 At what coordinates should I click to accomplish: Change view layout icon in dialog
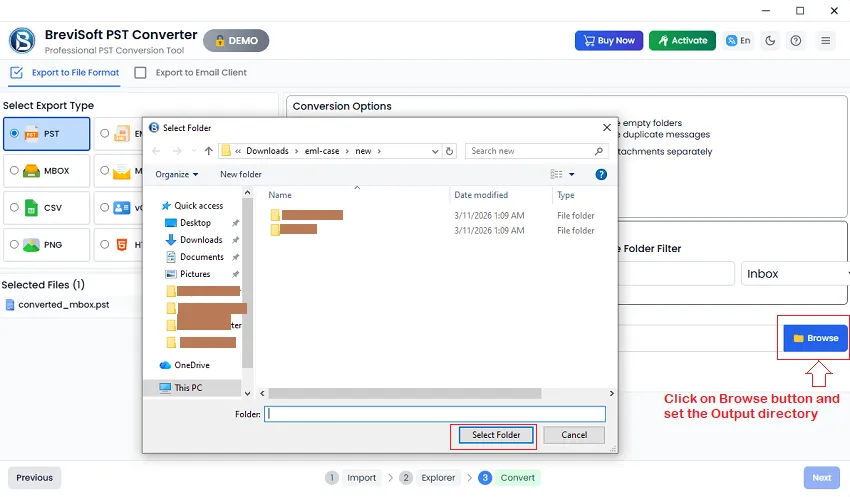[x=556, y=174]
